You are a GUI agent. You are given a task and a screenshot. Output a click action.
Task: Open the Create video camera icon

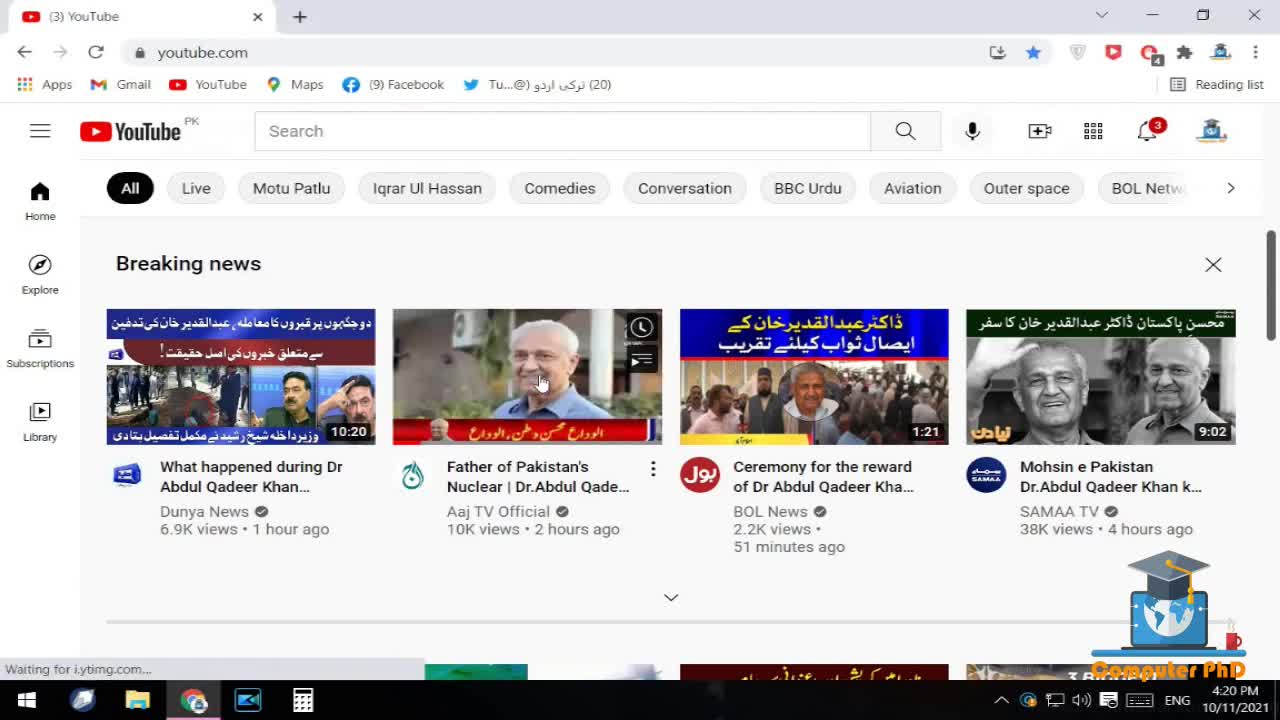click(1040, 131)
